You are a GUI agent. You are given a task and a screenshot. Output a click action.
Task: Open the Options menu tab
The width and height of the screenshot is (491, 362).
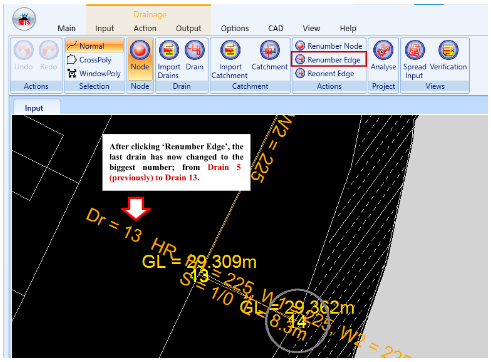235,28
